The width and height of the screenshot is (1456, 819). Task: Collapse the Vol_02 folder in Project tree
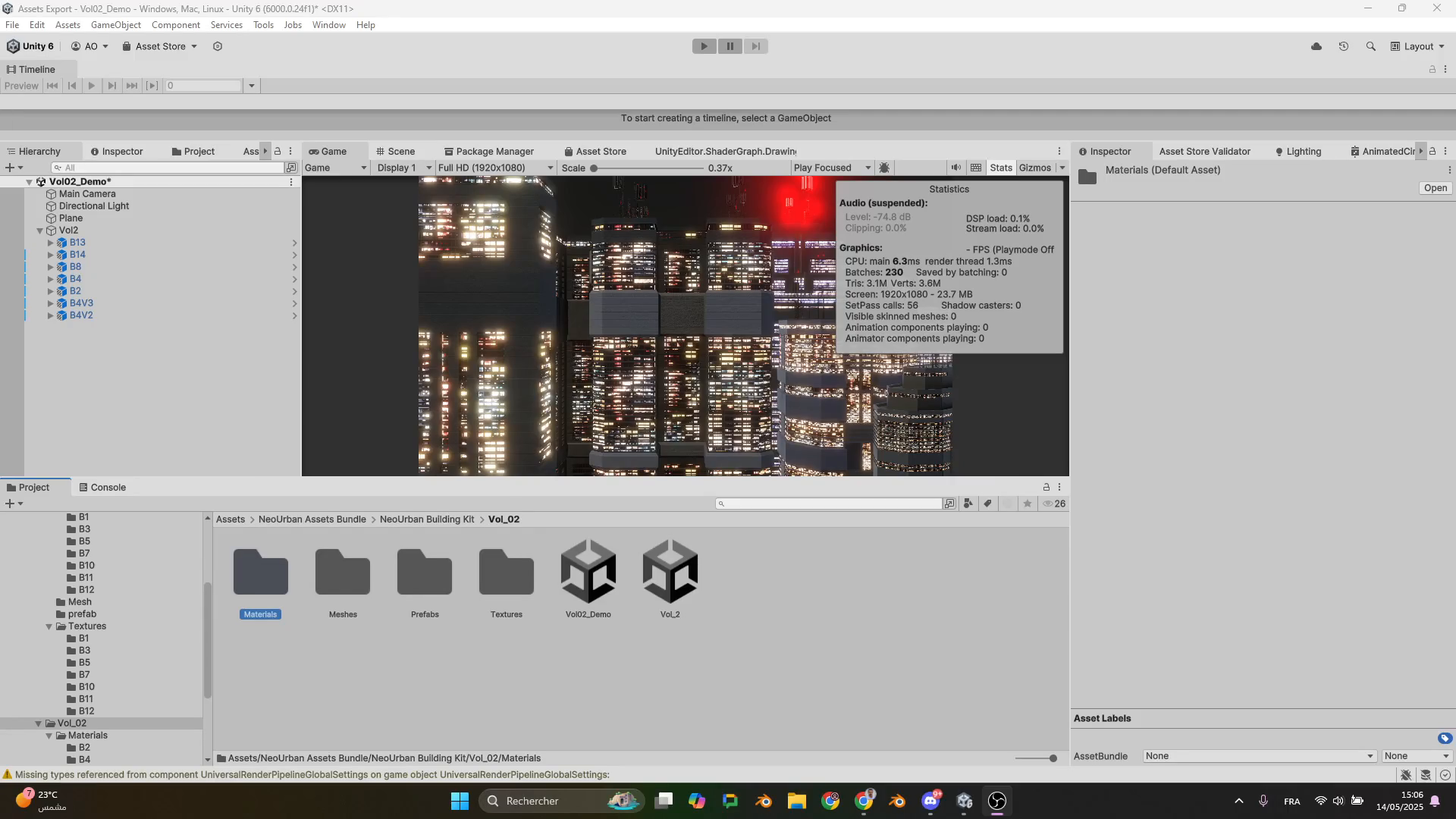[39, 723]
